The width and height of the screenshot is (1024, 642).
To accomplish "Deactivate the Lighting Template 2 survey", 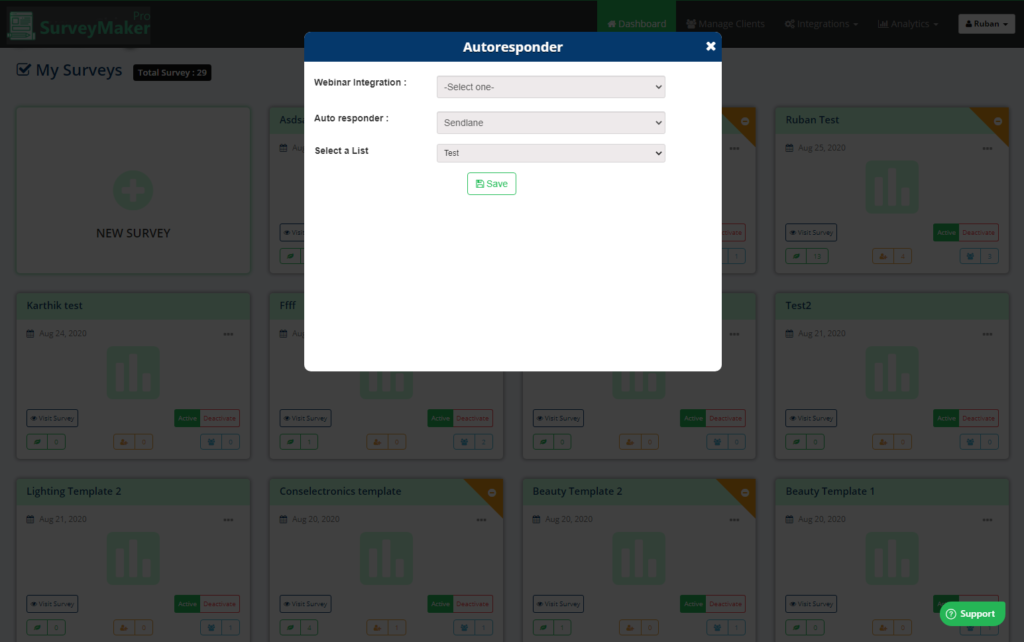I will pos(219,604).
